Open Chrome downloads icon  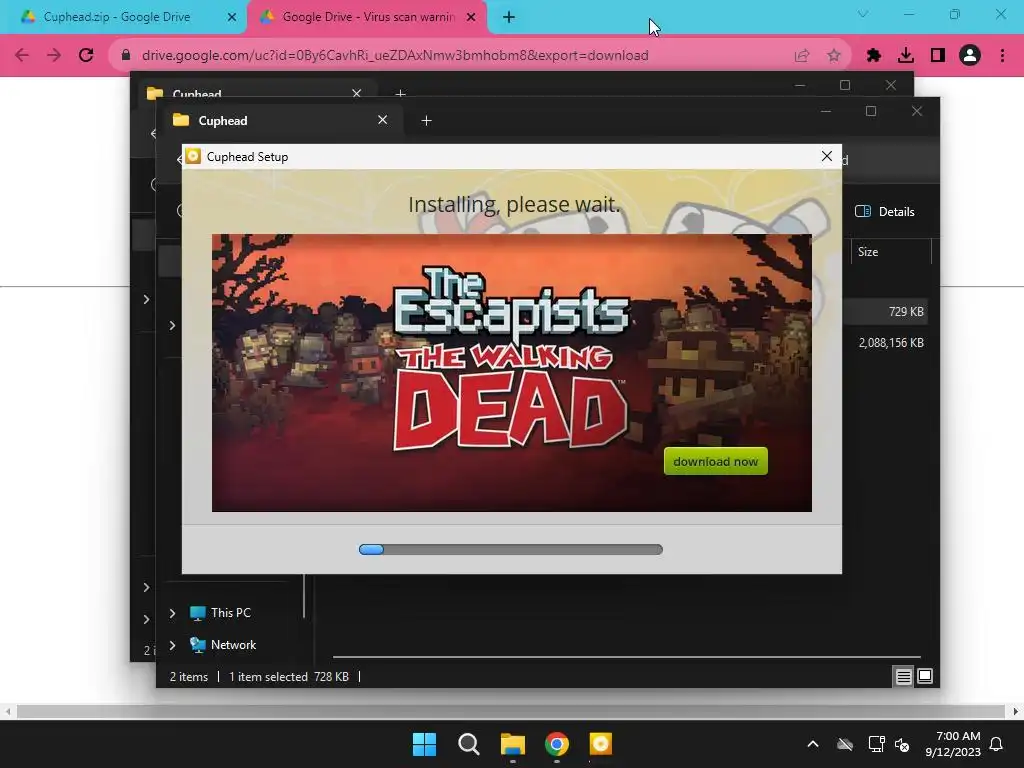point(906,56)
